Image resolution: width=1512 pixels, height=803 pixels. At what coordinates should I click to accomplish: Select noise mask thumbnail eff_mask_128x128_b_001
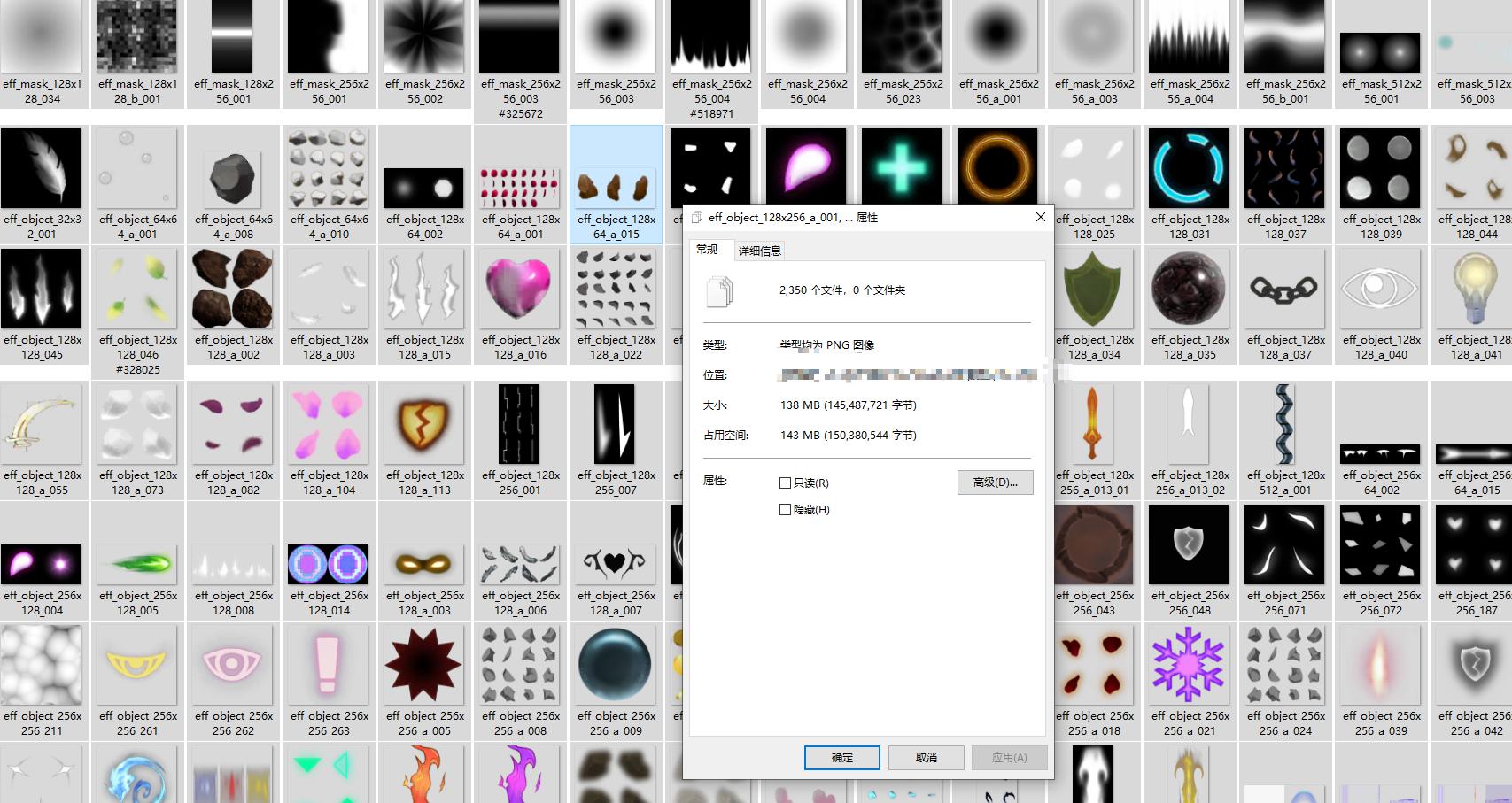pos(137,35)
